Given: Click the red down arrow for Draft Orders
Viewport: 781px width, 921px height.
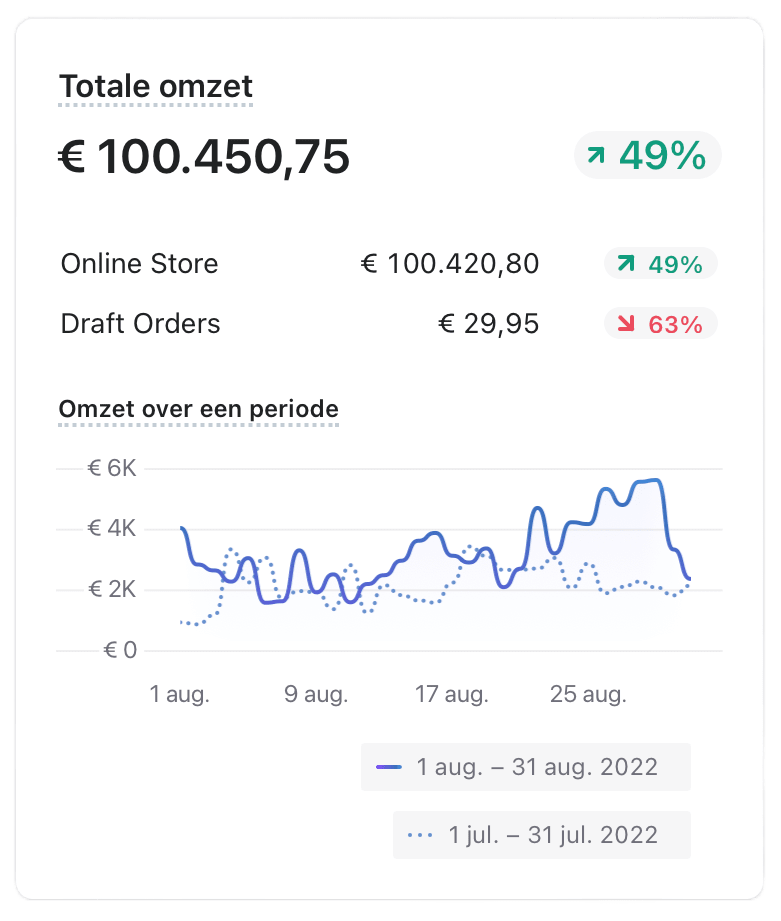Looking at the screenshot, I should (626, 323).
